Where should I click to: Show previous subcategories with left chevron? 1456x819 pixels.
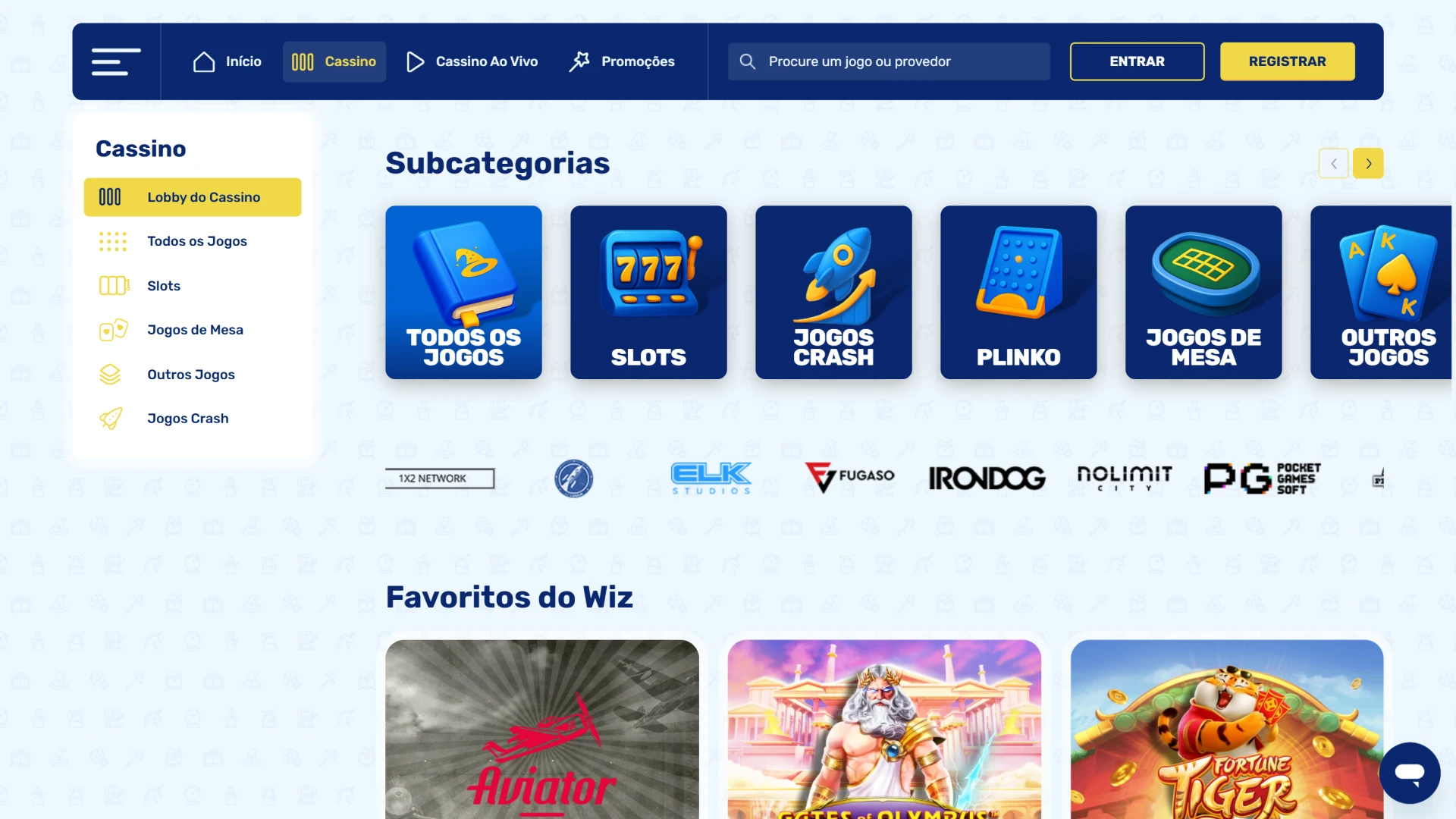(1334, 163)
